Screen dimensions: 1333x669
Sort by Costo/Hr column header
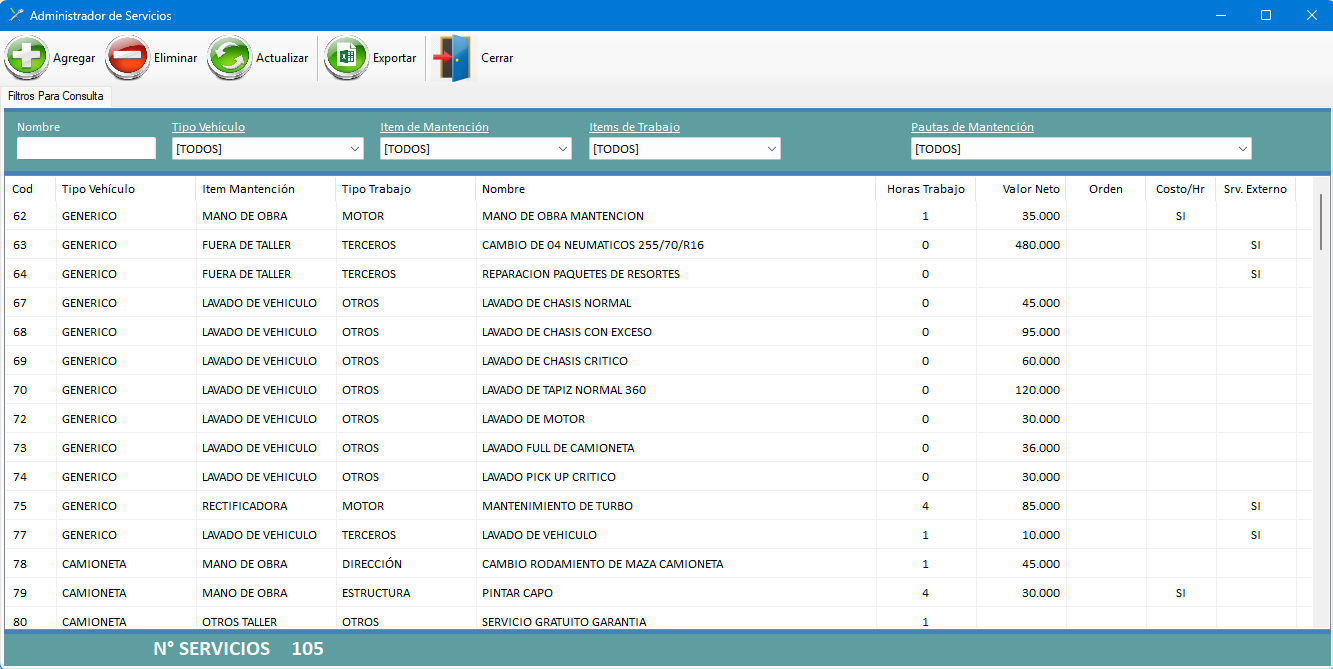(1181, 189)
